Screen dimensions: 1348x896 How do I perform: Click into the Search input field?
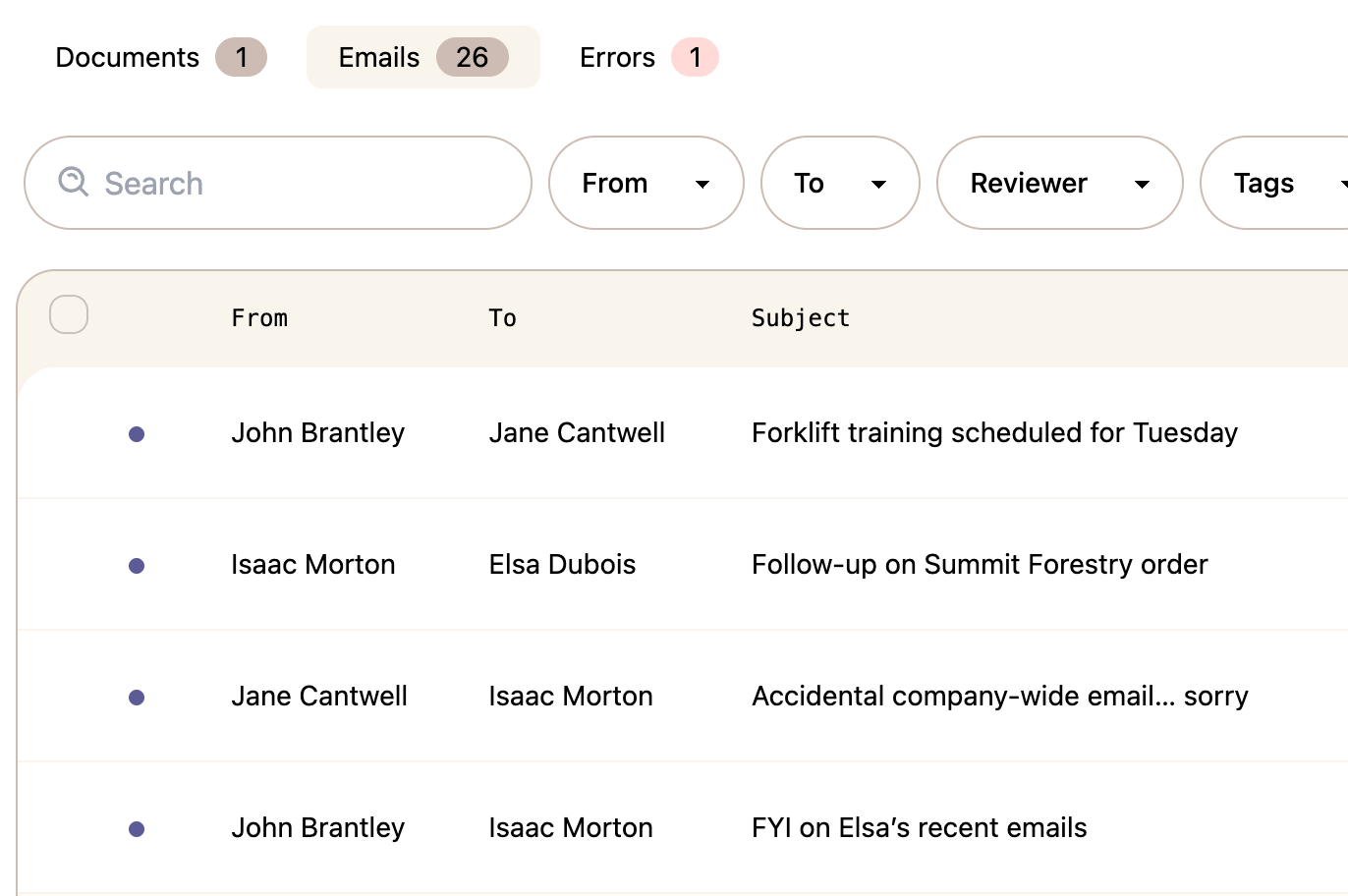(278, 183)
